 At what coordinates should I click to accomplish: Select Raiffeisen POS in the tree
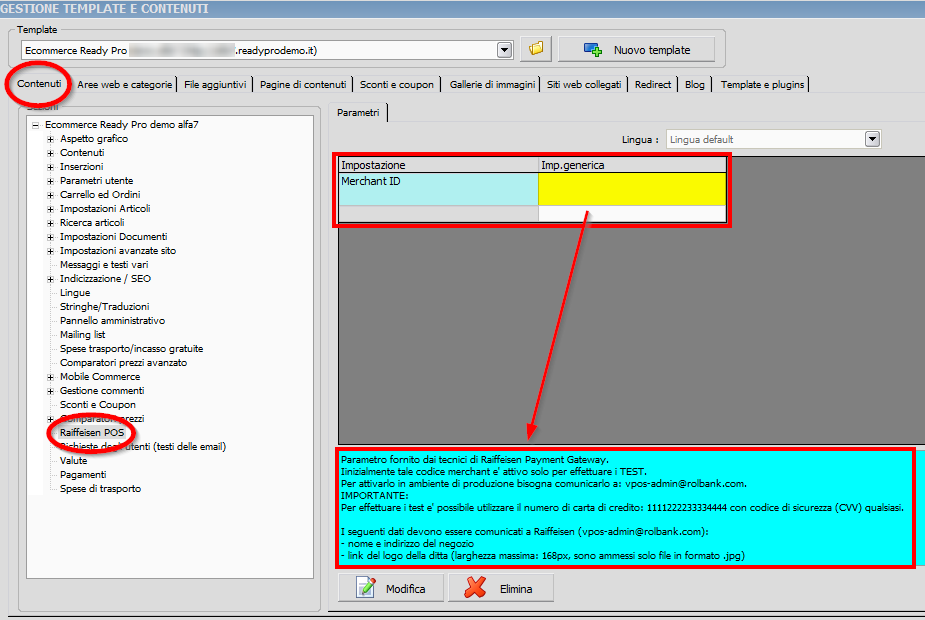click(92, 433)
